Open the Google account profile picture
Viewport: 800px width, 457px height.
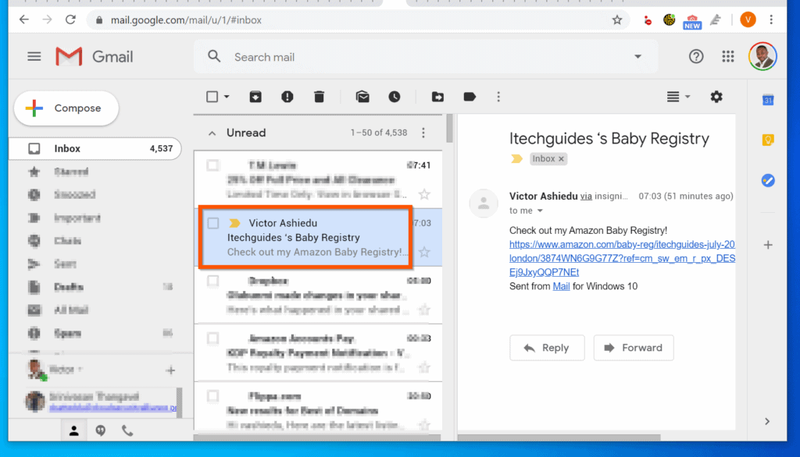tap(763, 56)
